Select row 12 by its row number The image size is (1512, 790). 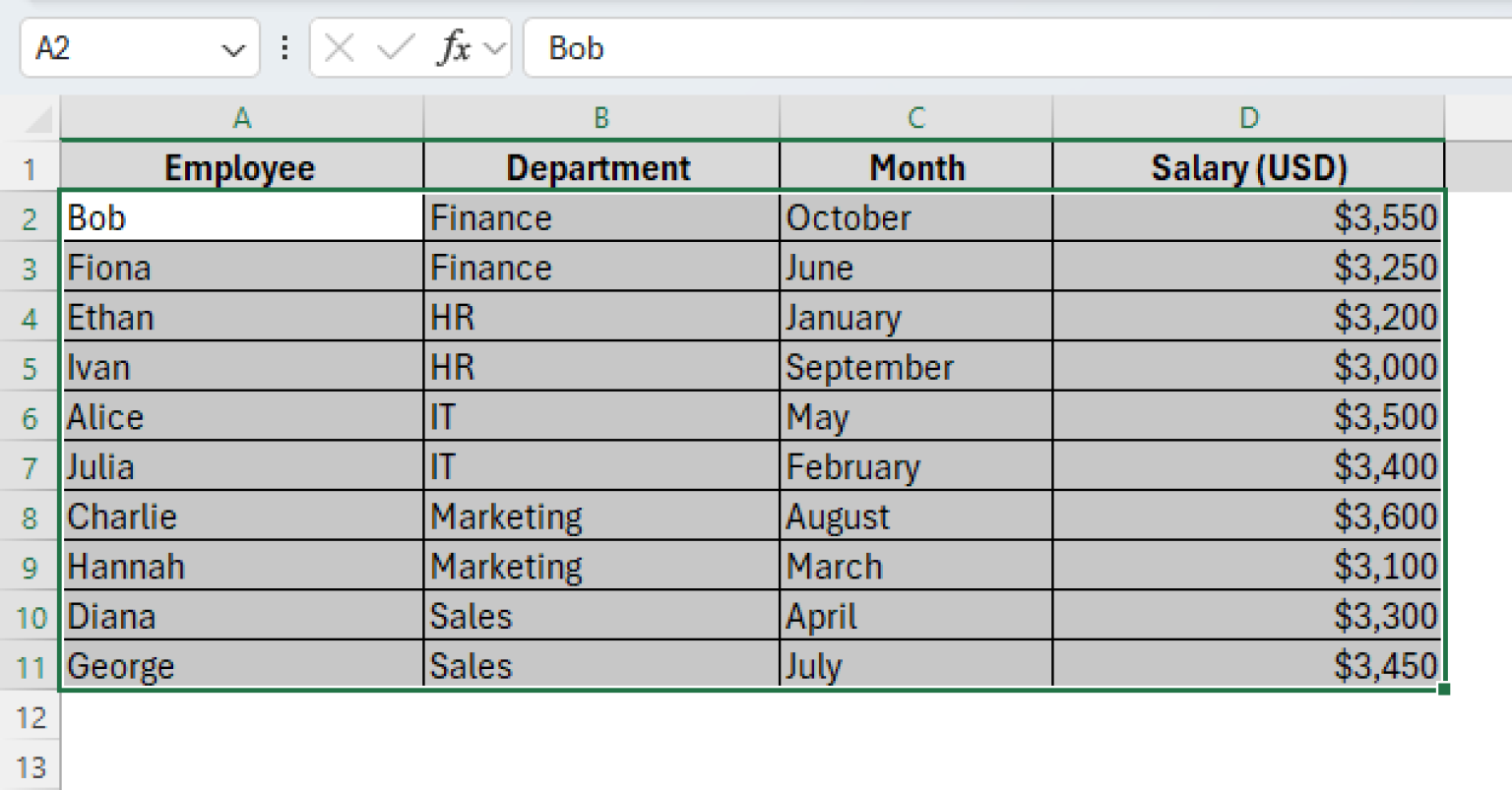tap(31, 717)
